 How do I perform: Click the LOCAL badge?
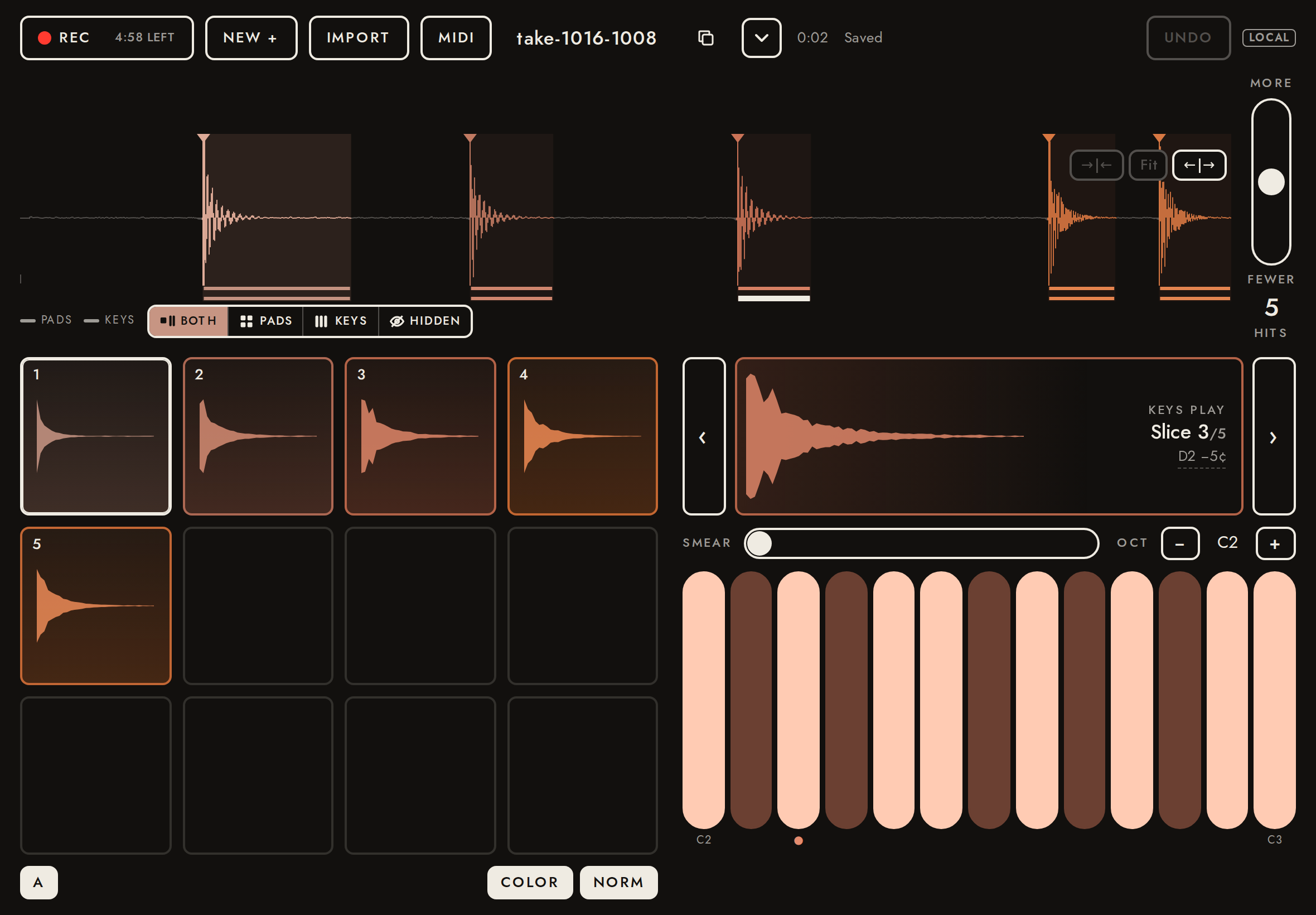coord(1269,38)
